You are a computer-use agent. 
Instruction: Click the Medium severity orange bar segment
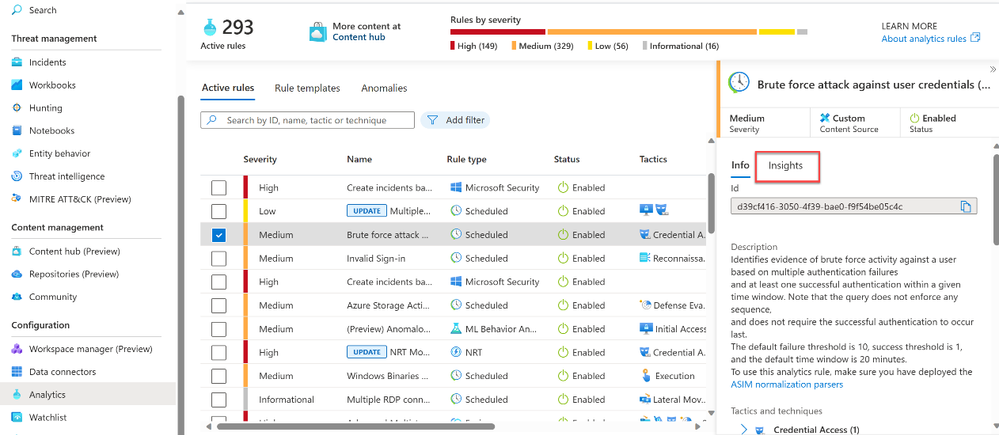click(652, 32)
